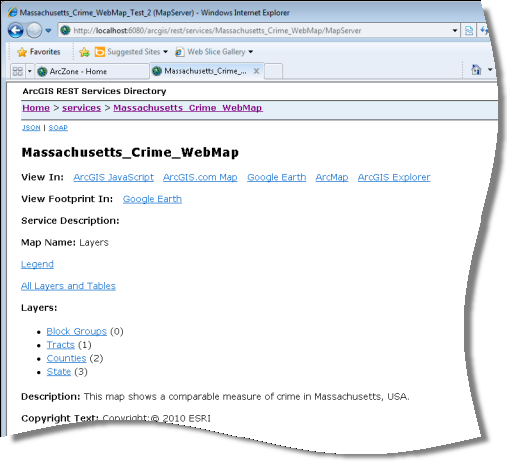Click the Add to Favorites bar icon

pos(84,52)
